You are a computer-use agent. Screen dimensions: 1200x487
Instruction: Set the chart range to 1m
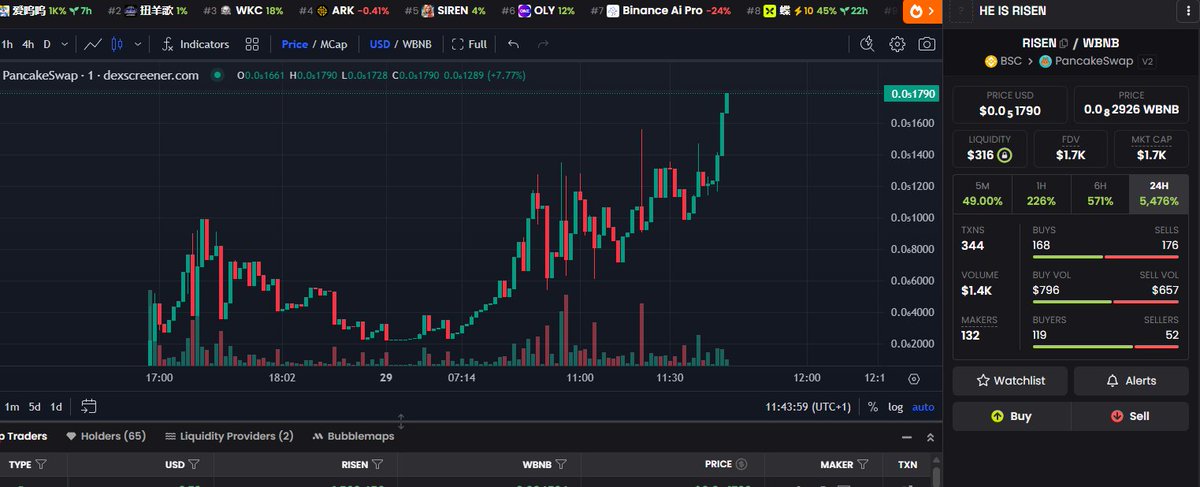pyautogui.click(x=12, y=407)
